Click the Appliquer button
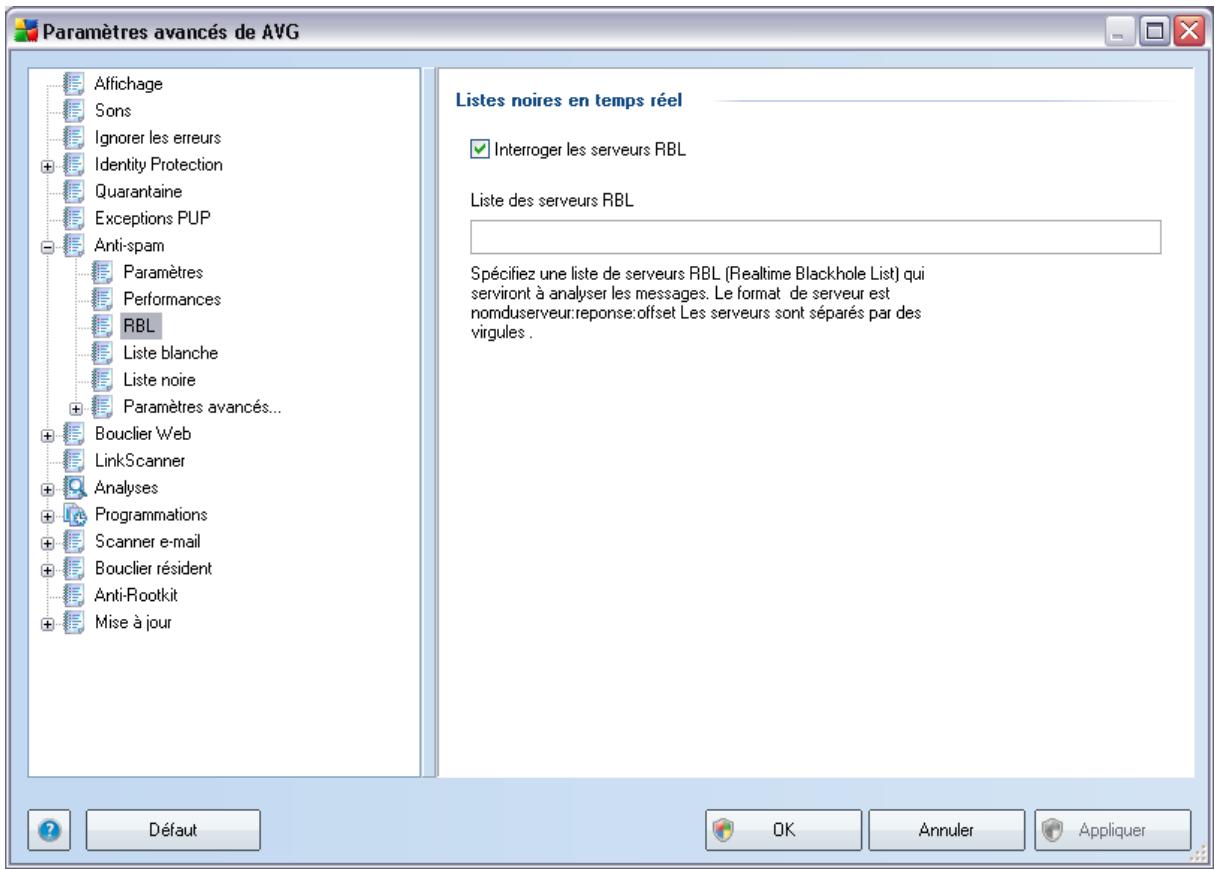The height and width of the screenshot is (870, 1215). [1113, 829]
